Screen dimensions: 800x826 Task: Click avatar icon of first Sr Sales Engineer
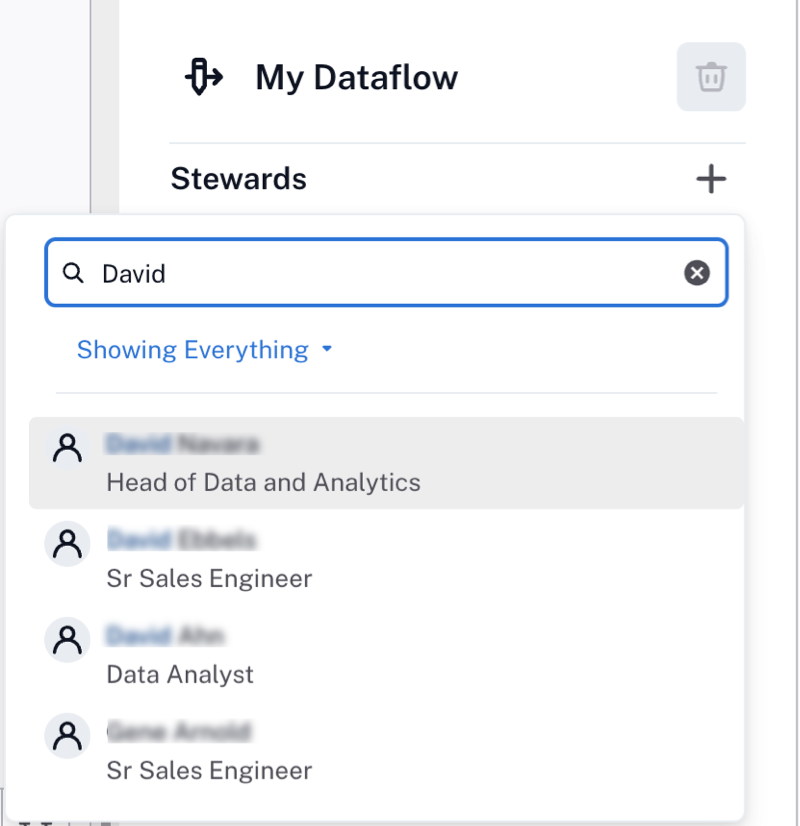67,544
